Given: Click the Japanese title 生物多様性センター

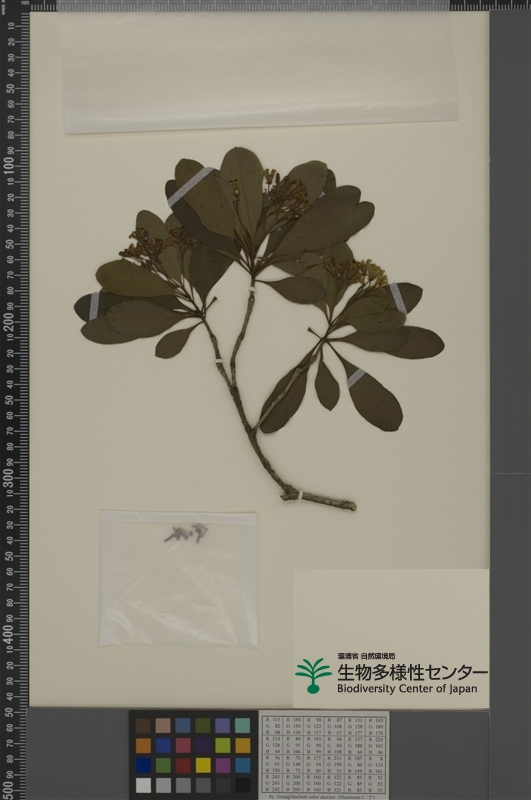Looking at the screenshot, I should (412, 672).
